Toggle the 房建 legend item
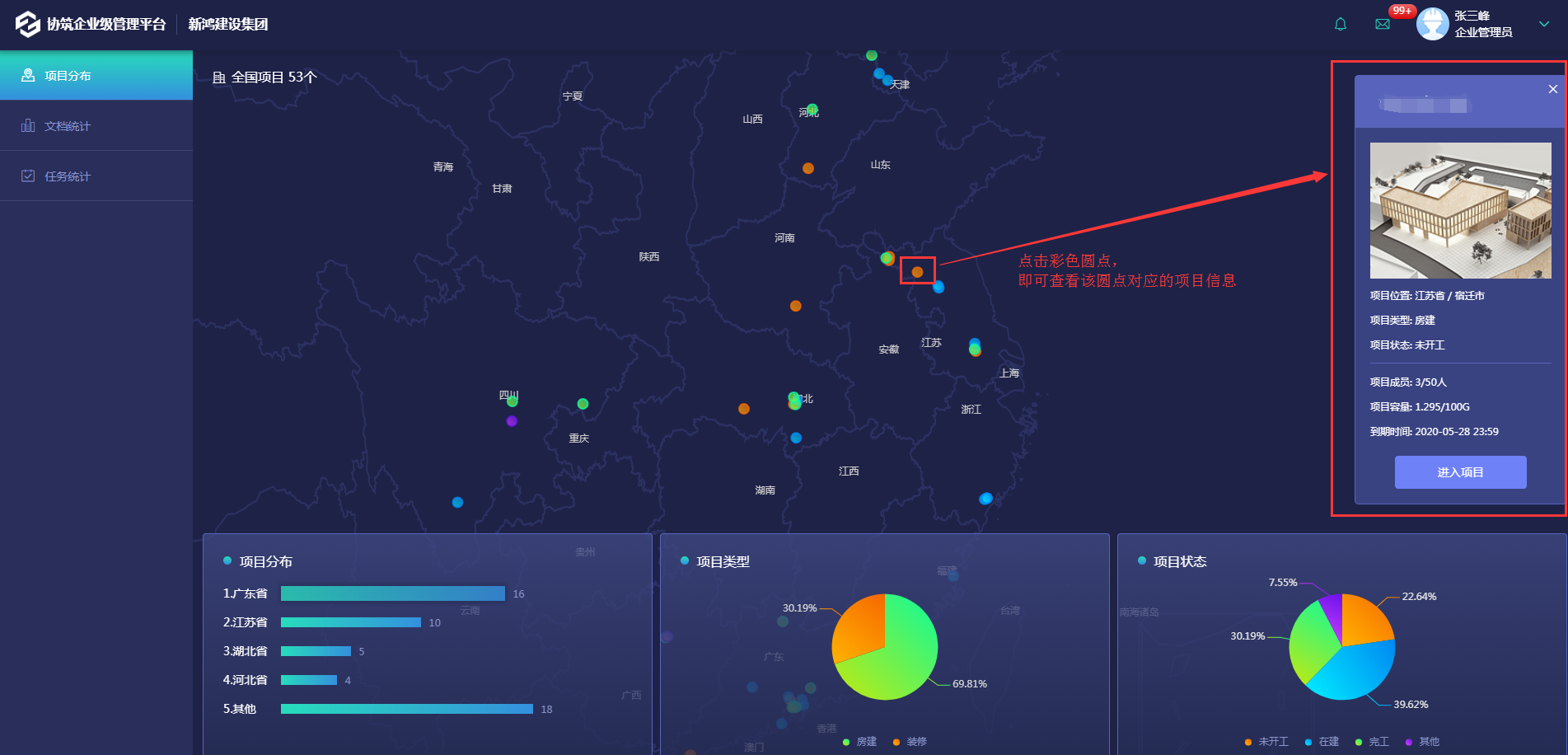Viewport: 1568px width, 755px height. coord(859,742)
